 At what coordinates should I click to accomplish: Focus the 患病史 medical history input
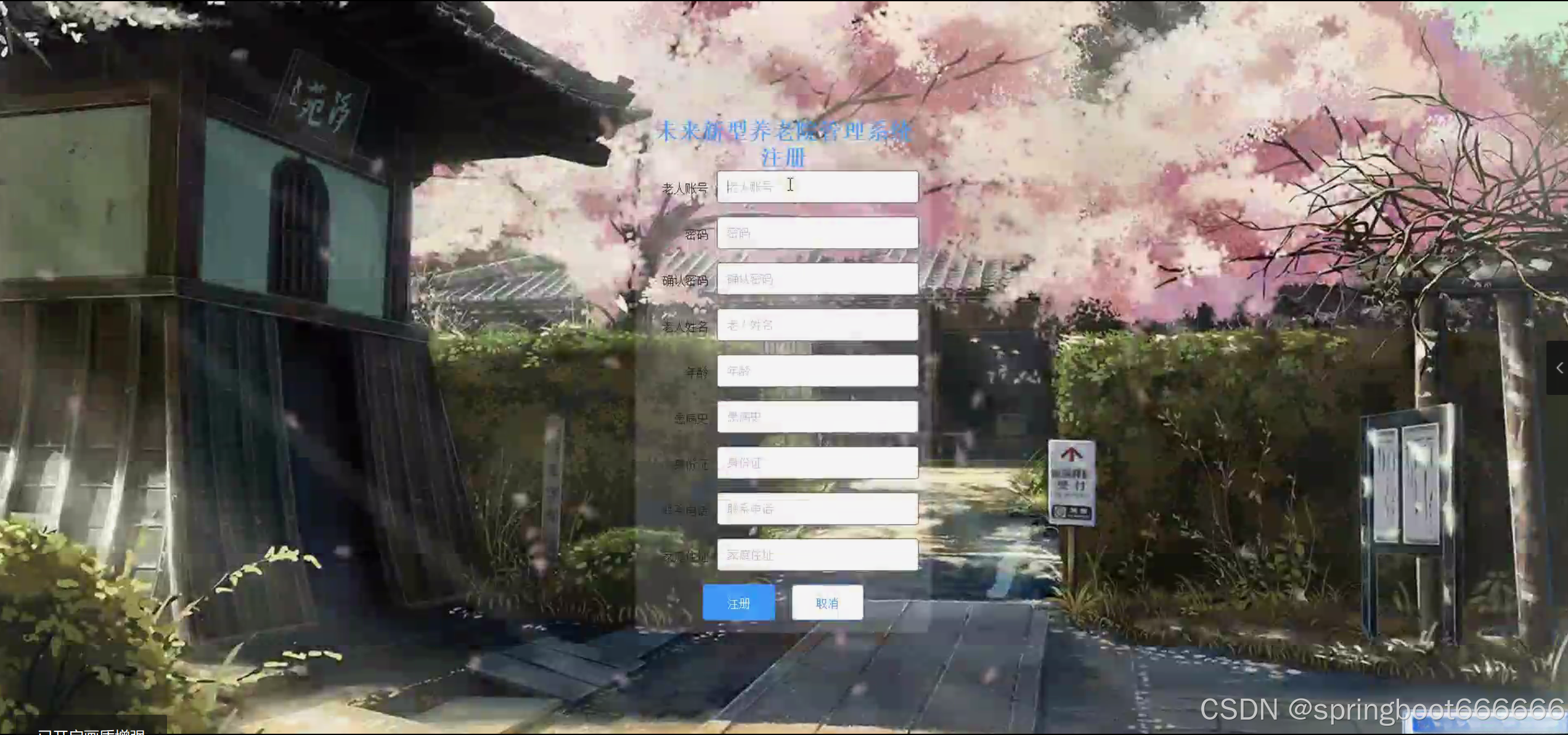point(817,417)
